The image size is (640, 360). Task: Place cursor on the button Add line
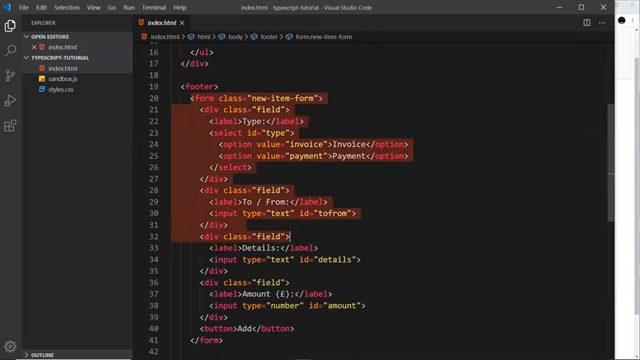[x=247, y=329]
